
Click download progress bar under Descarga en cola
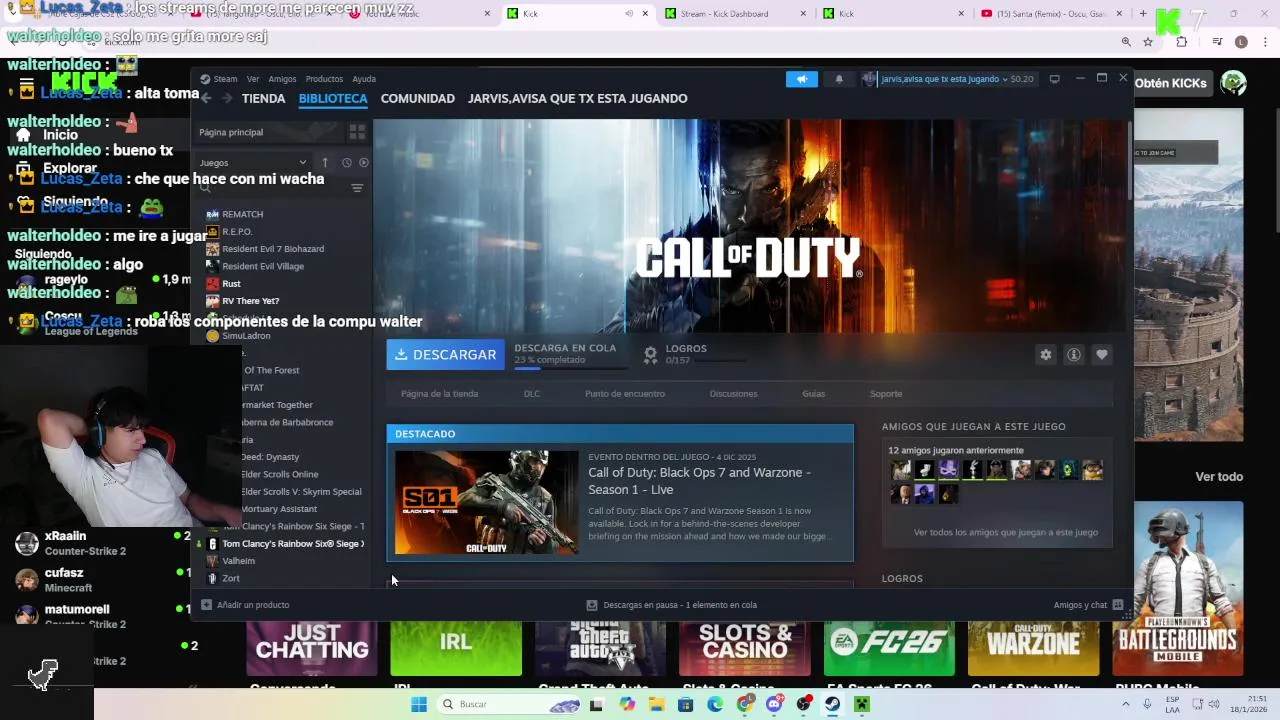(571, 368)
